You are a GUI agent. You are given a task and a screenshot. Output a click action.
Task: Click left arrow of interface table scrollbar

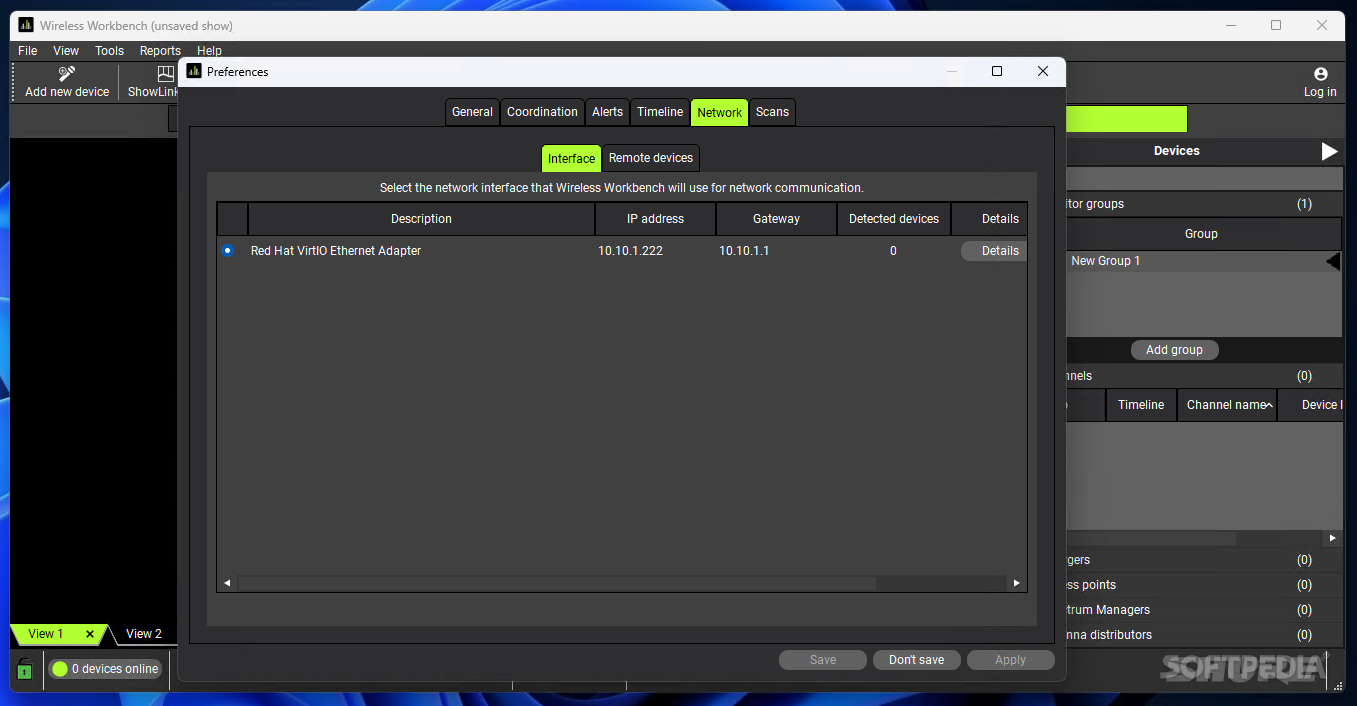[x=227, y=583]
